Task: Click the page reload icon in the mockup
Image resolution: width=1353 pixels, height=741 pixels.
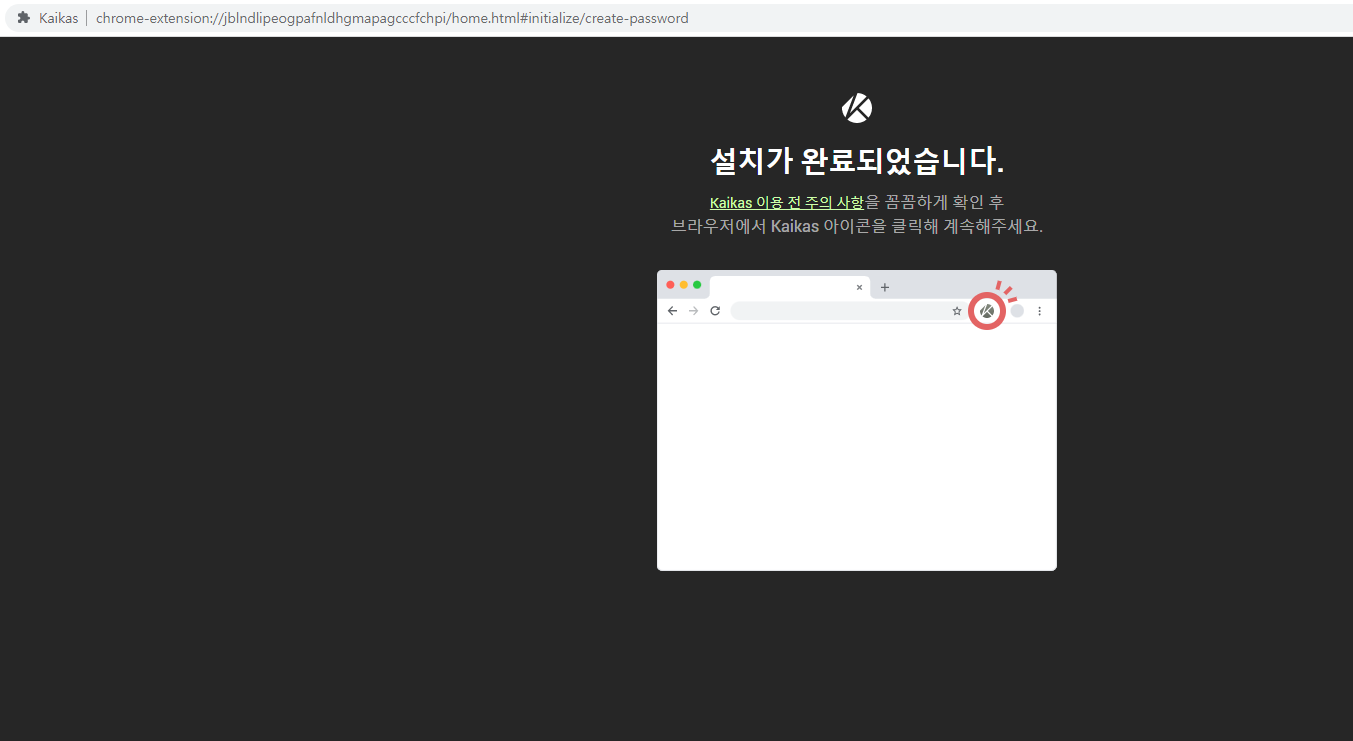Action: point(715,310)
